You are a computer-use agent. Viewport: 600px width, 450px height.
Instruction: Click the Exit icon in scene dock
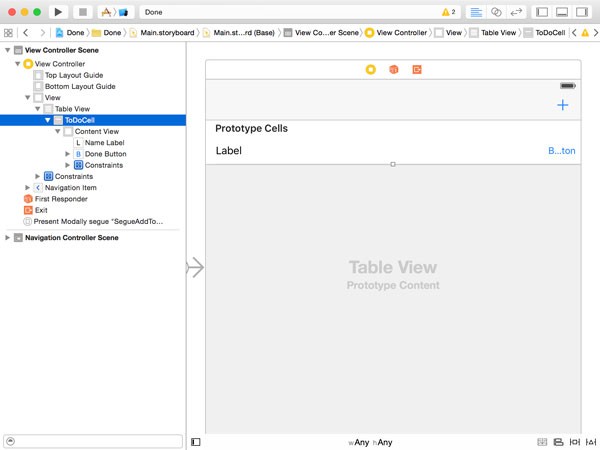417,70
